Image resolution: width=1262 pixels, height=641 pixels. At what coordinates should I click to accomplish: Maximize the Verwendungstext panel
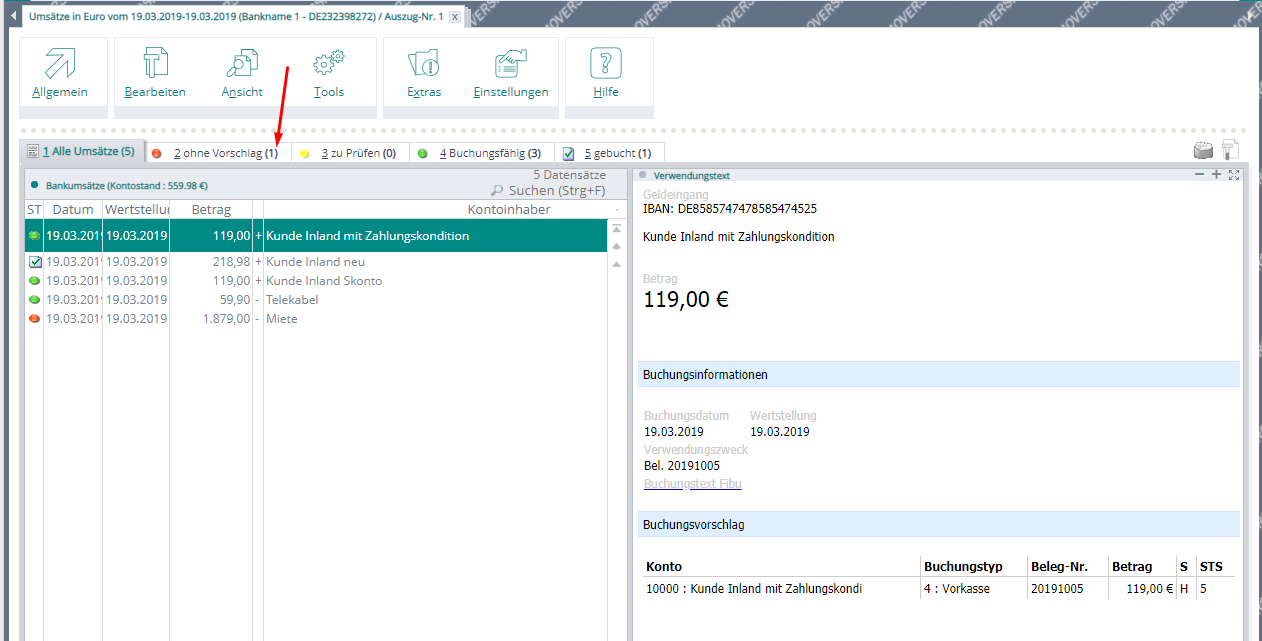(1233, 175)
